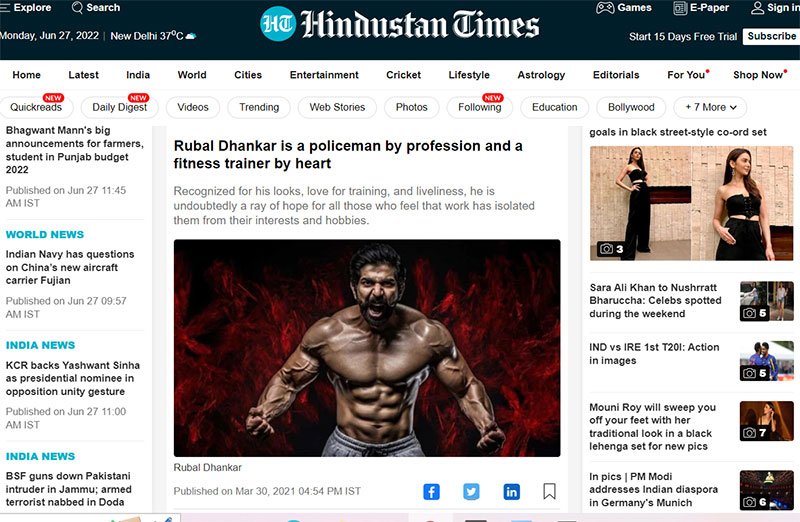The height and width of the screenshot is (522, 800).
Task: Click the Sign in user icon
Action: point(758,8)
